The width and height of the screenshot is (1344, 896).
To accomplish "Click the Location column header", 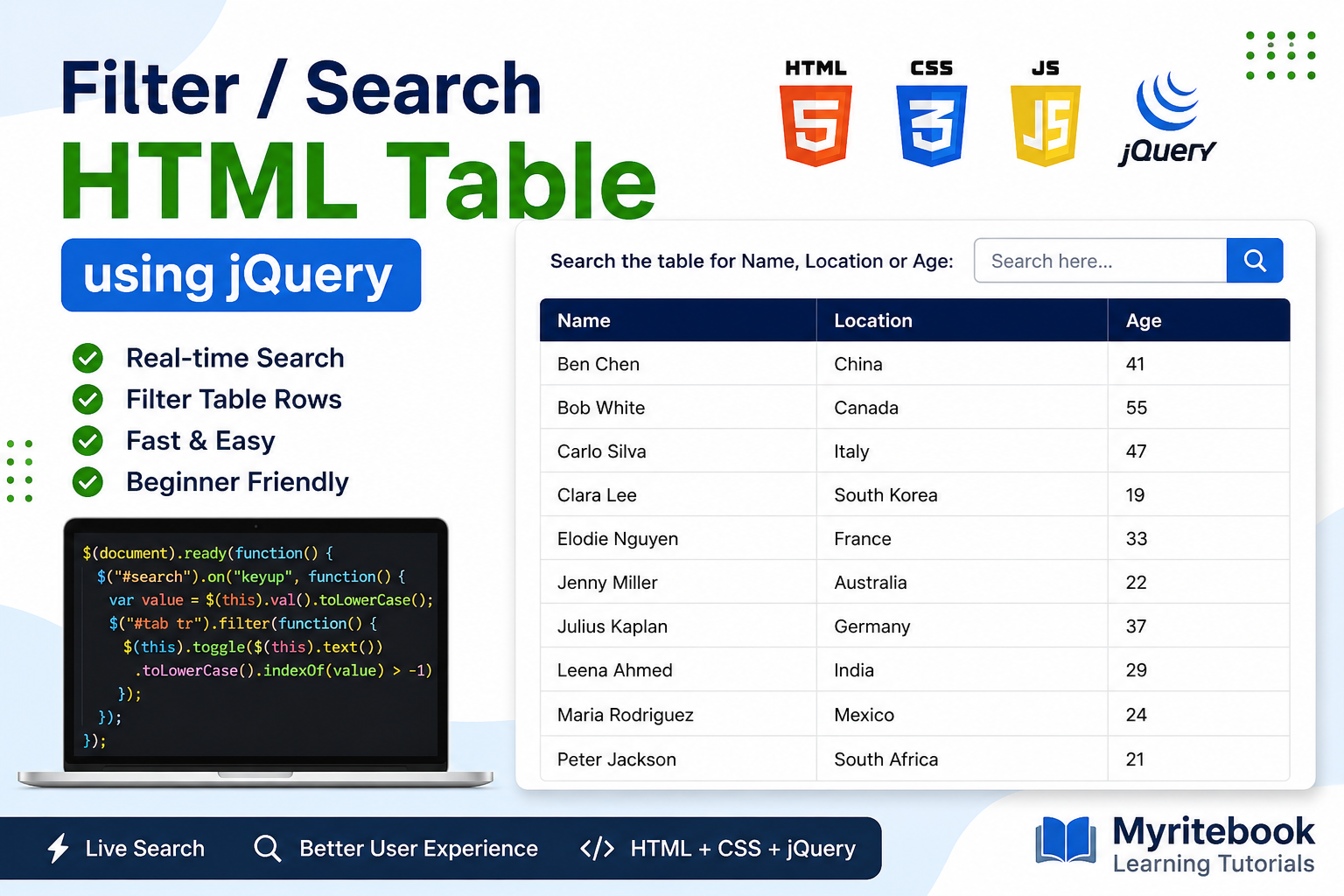I will click(x=962, y=320).
